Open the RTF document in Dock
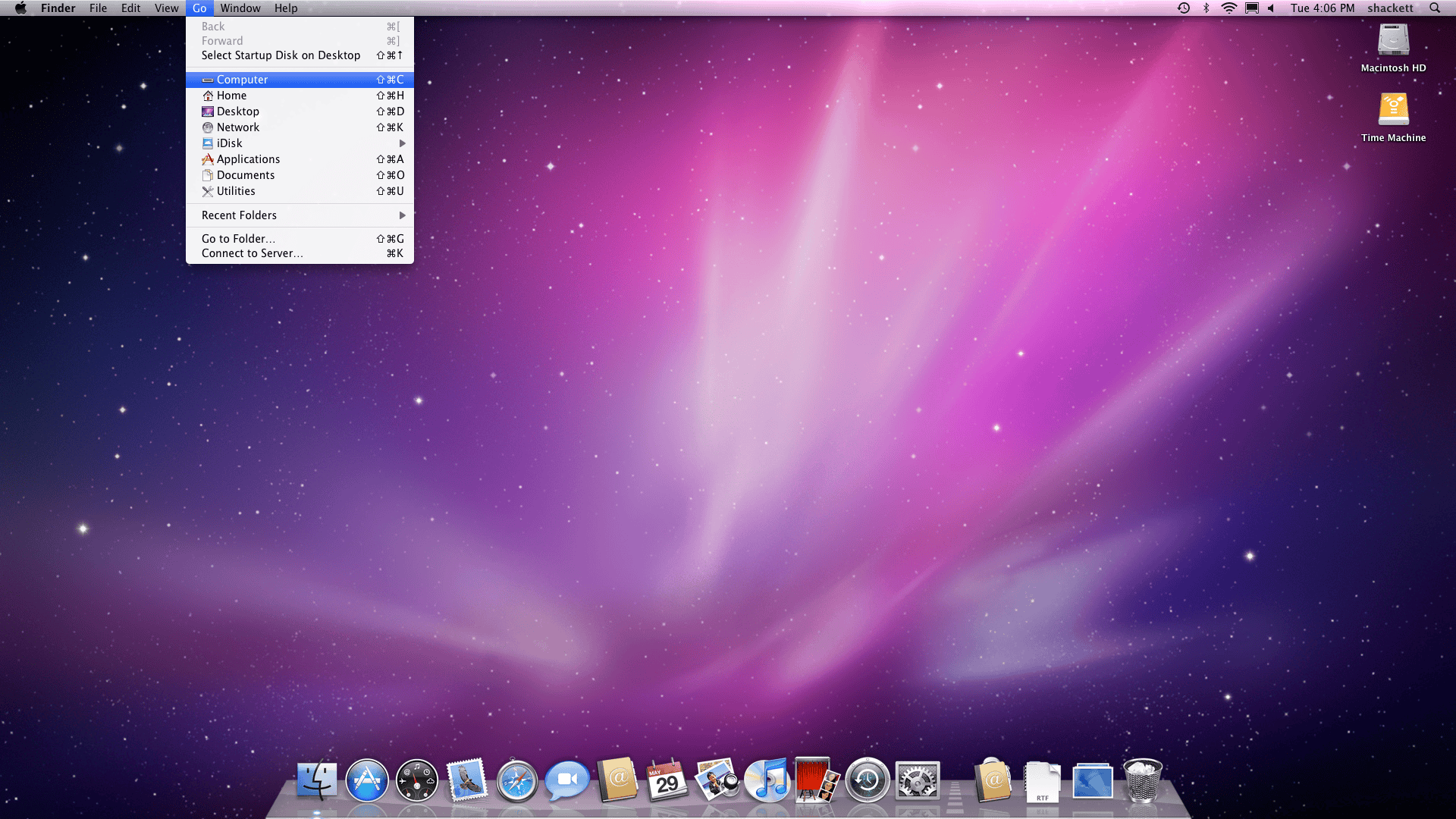 1043,782
